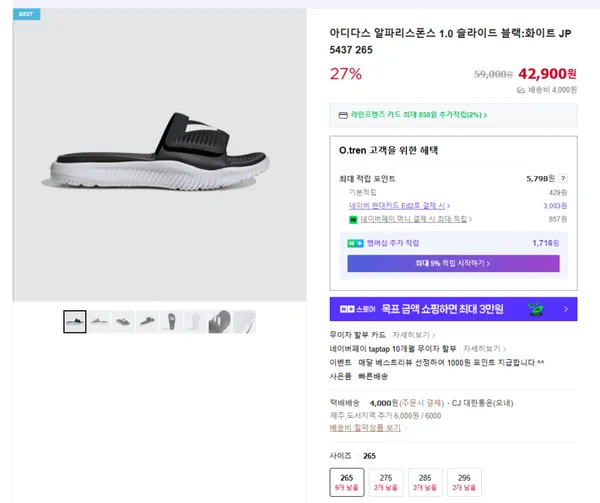The image size is (600, 503).
Task: Open purple banner chevron arrow
Action: pos(565,310)
